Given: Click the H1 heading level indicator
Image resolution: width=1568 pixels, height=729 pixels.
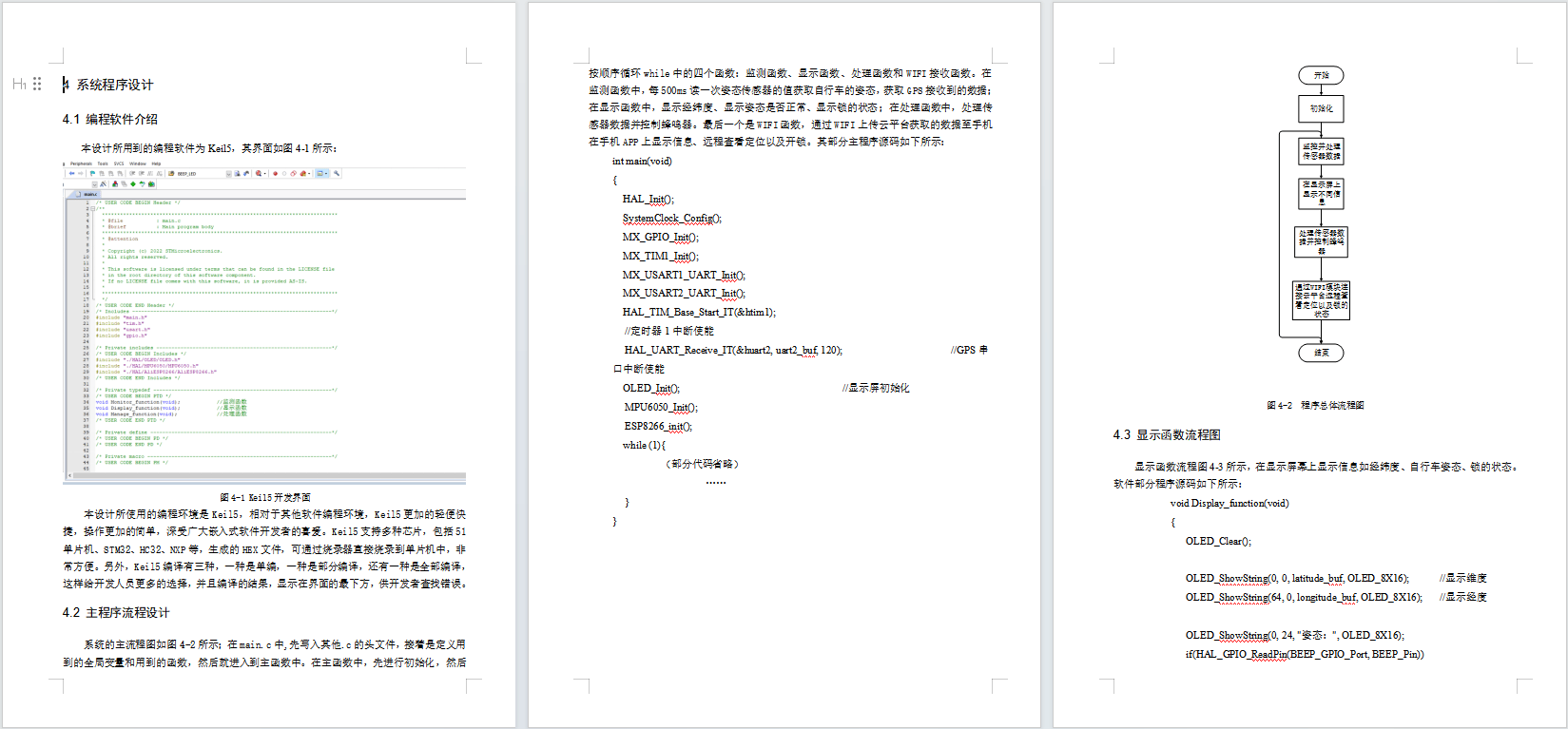Looking at the screenshot, I should 19,85.
